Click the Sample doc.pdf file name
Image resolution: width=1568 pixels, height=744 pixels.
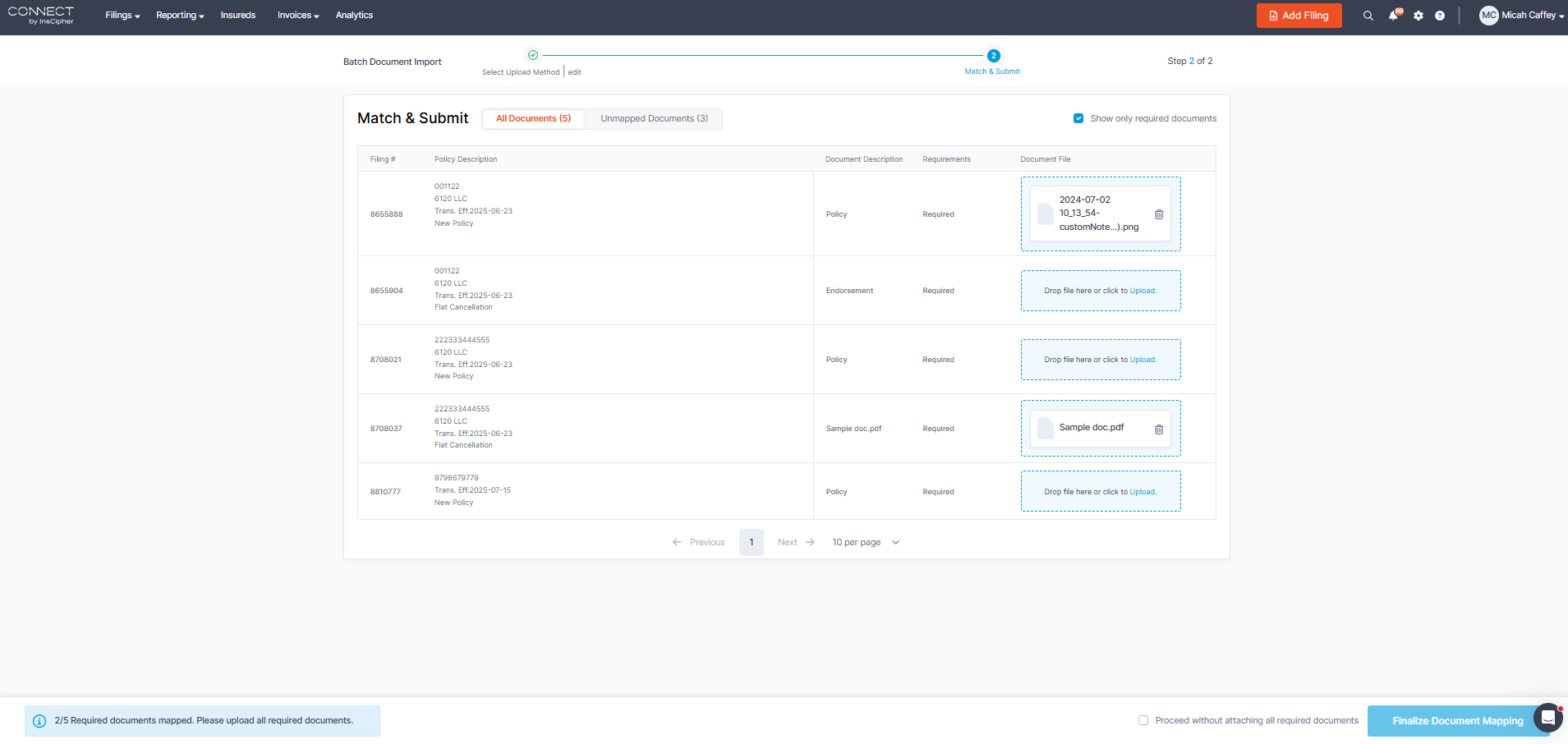tap(1092, 427)
